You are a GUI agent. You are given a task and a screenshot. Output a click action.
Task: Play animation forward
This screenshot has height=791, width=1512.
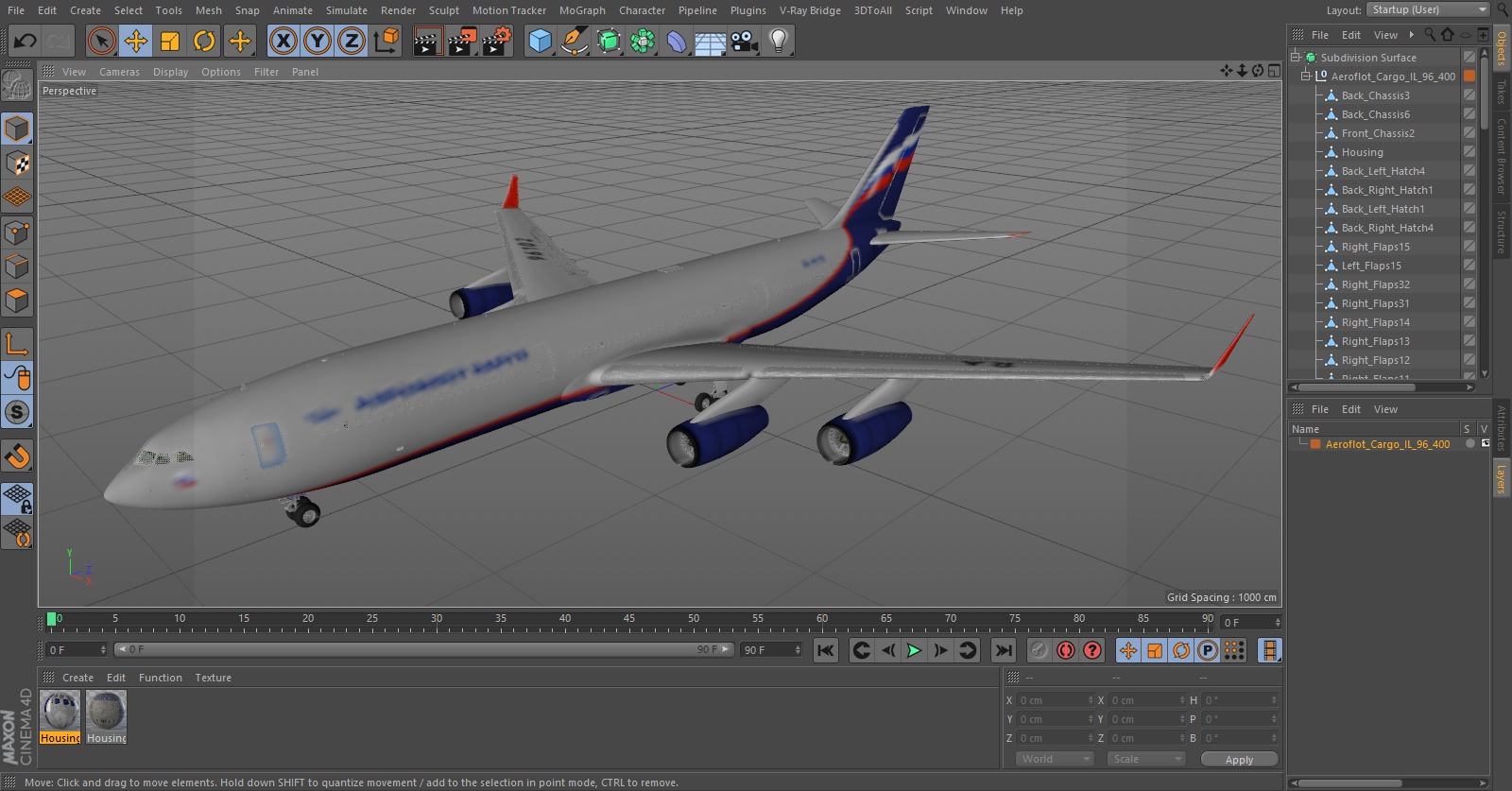click(914, 650)
